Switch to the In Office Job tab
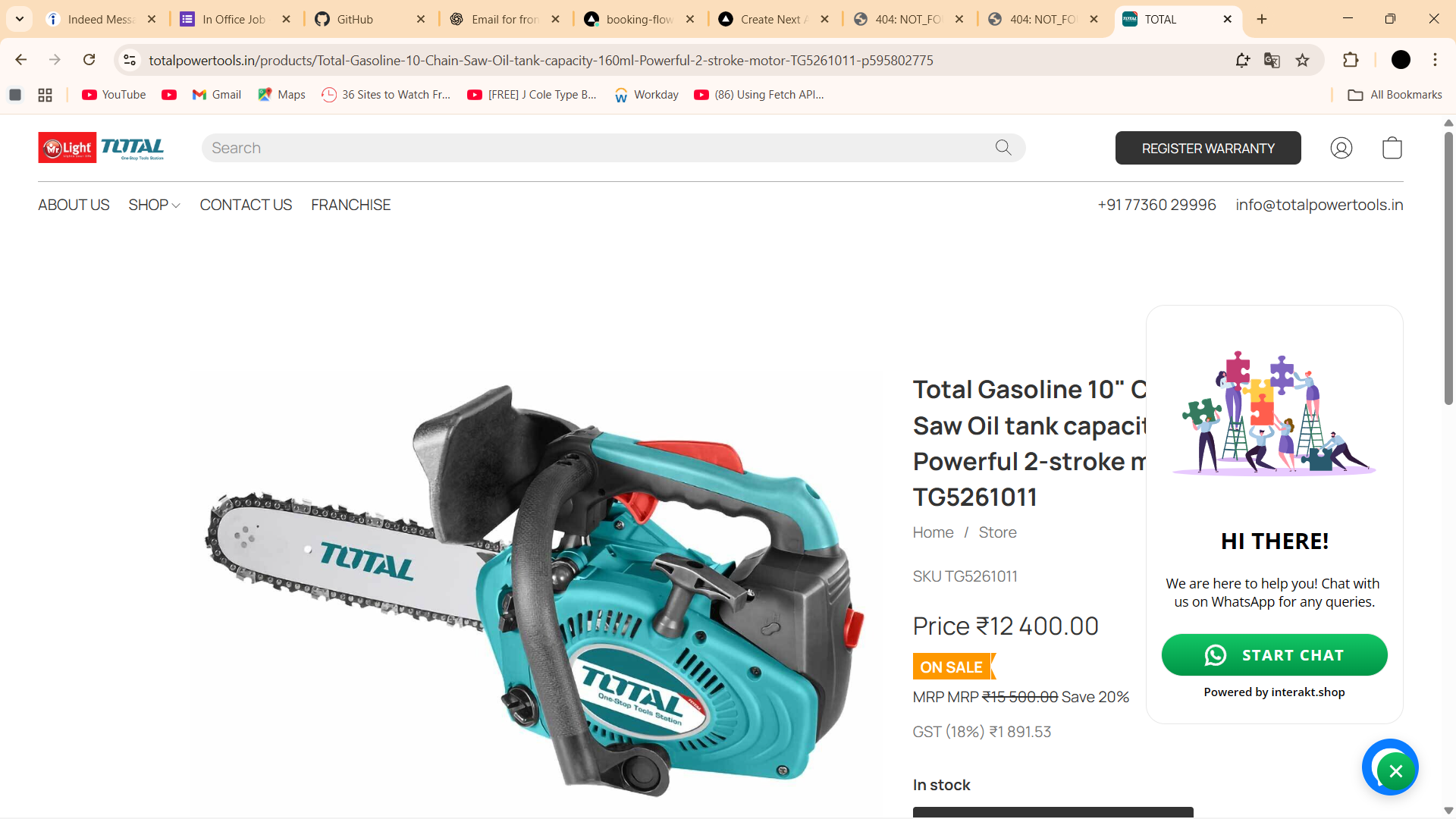This screenshot has height=819, width=1456. click(234, 19)
